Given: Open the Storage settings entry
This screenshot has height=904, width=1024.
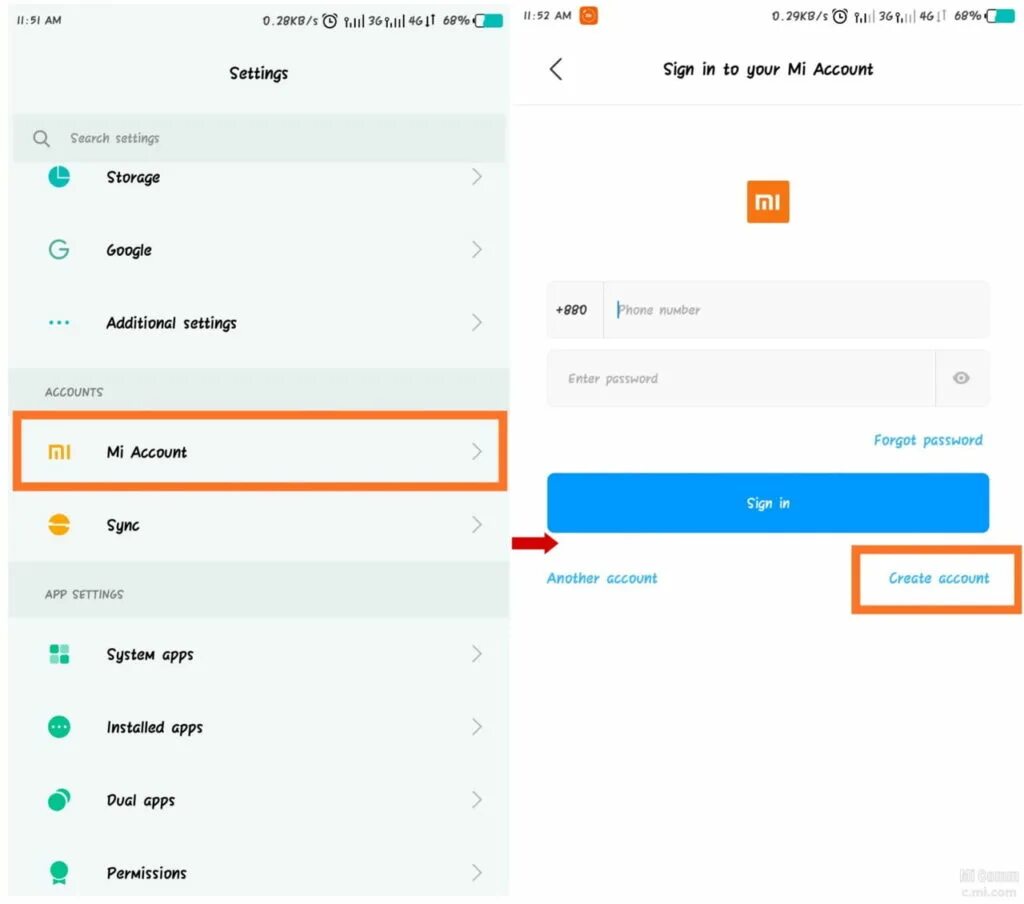Looking at the screenshot, I should pyautogui.click(x=259, y=176).
